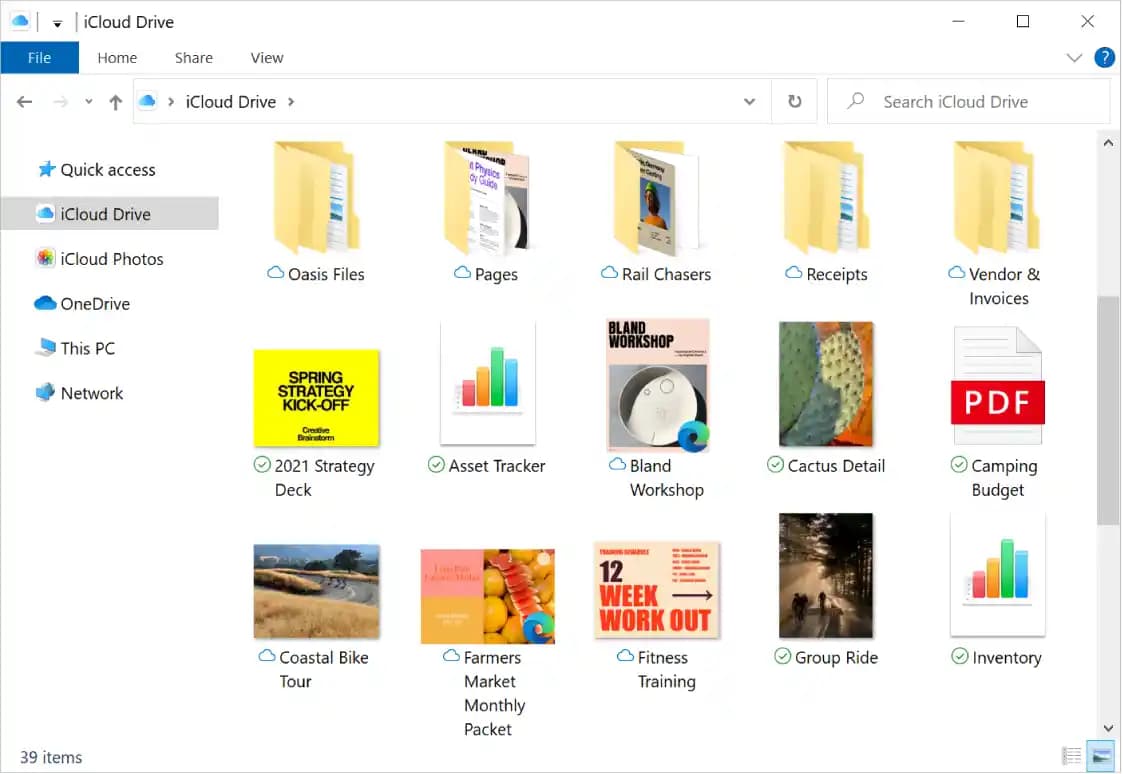Open the Share ribbon tab
The height and width of the screenshot is (774, 1123).
[x=193, y=57]
